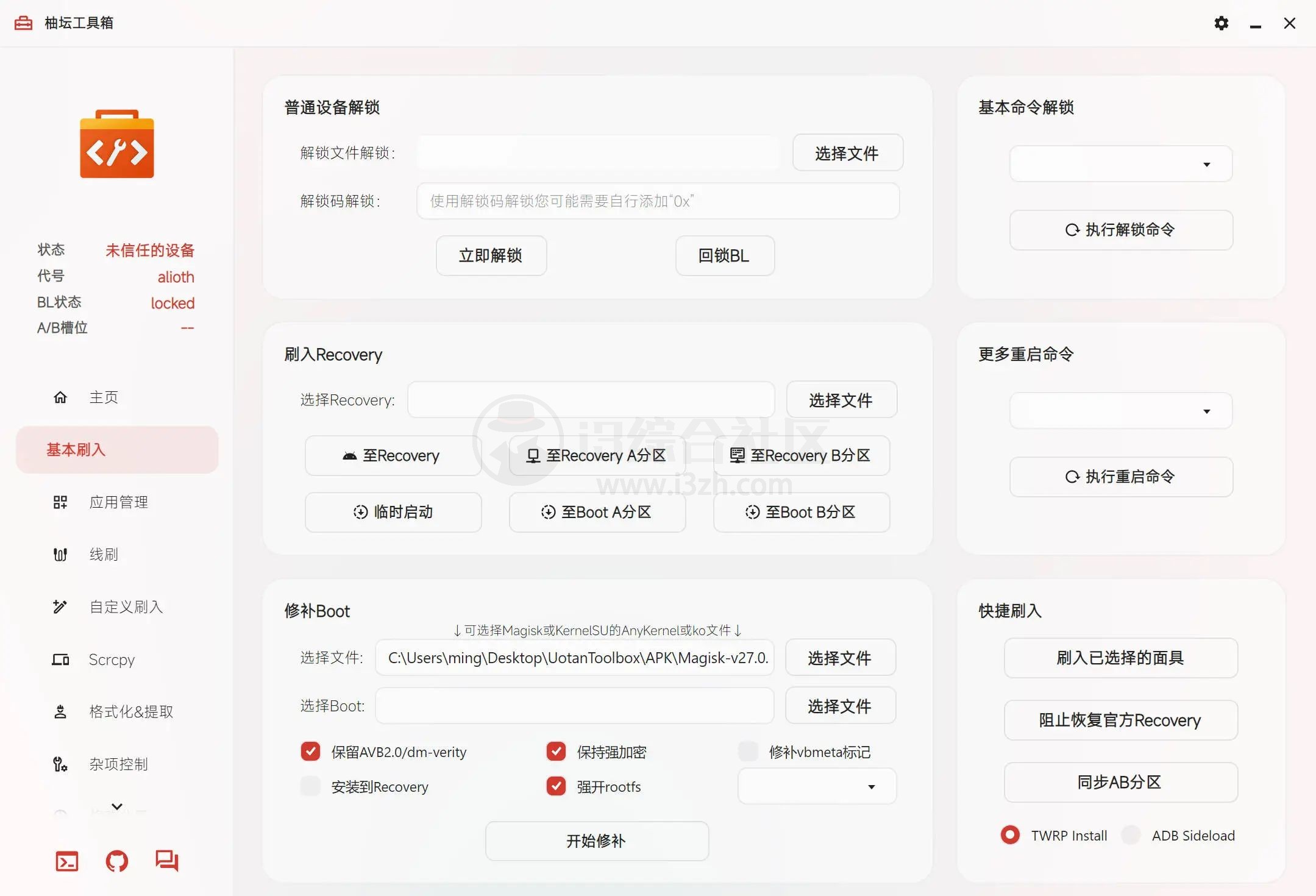Click the 解锁文件解锁 path field

click(x=598, y=153)
